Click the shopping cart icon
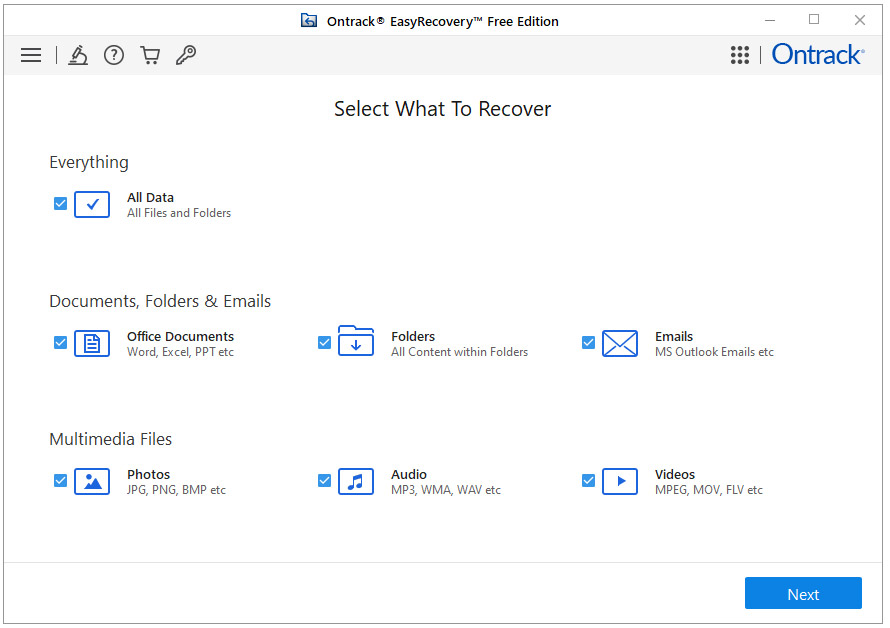Image resolution: width=890 pixels, height=628 pixels. (x=150, y=55)
